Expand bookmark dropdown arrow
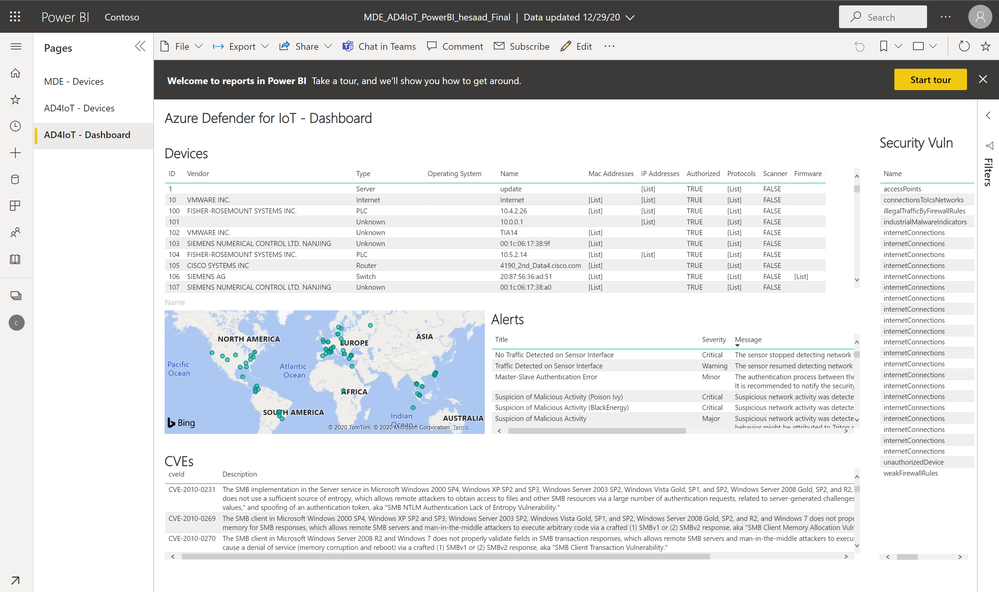The image size is (999, 592). tap(898, 47)
